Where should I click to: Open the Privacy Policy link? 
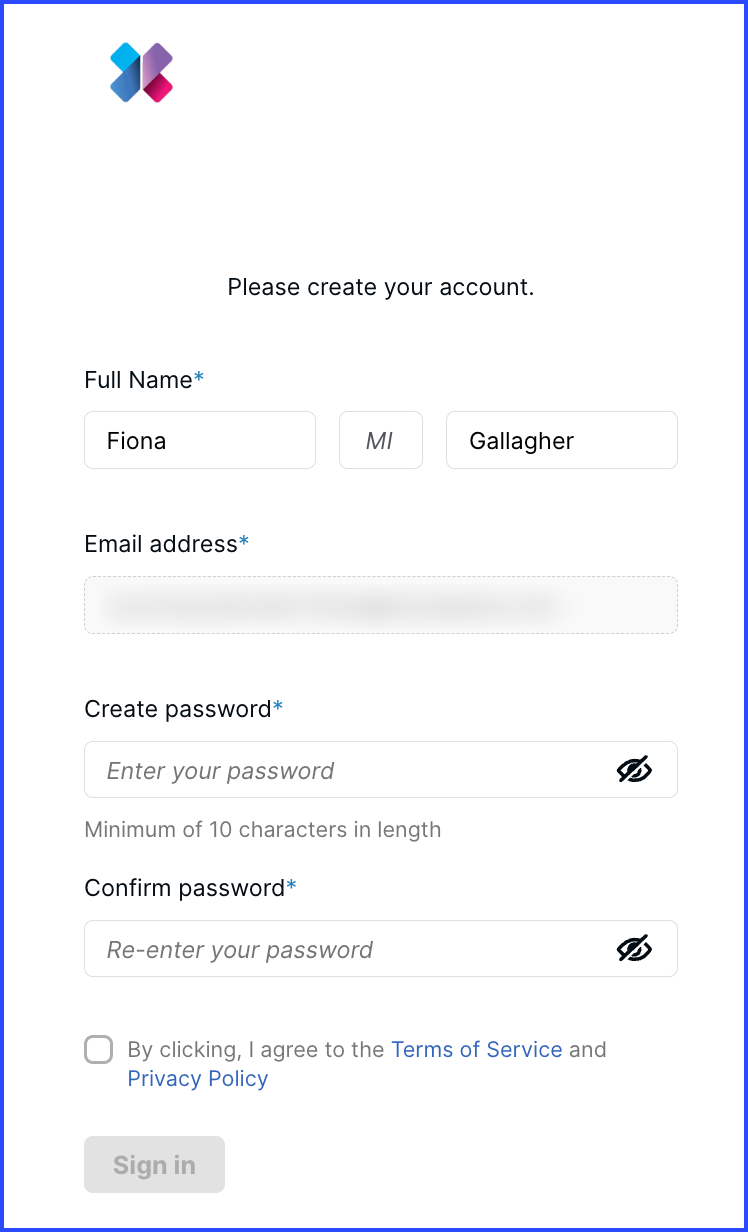[198, 1079]
